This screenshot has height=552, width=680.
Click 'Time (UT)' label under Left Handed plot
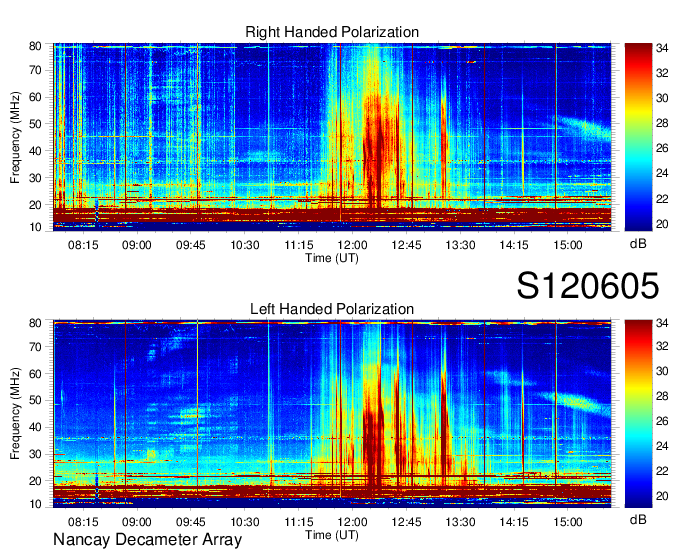pyautogui.click(x=332, y=535)
